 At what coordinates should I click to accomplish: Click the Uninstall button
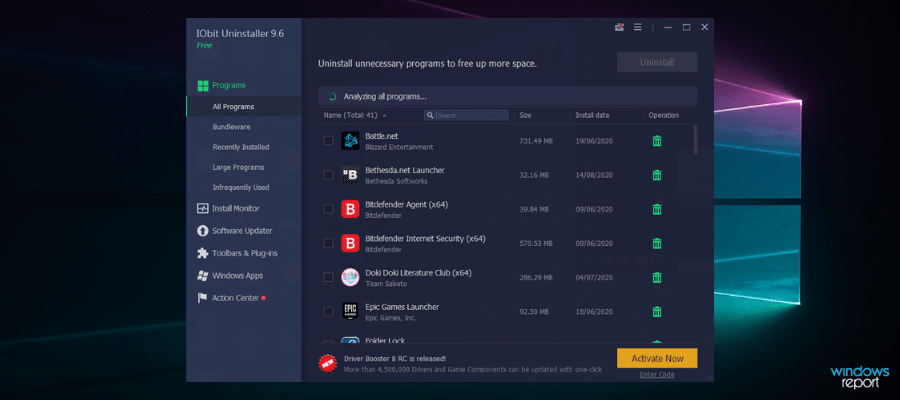pos(657,62)
